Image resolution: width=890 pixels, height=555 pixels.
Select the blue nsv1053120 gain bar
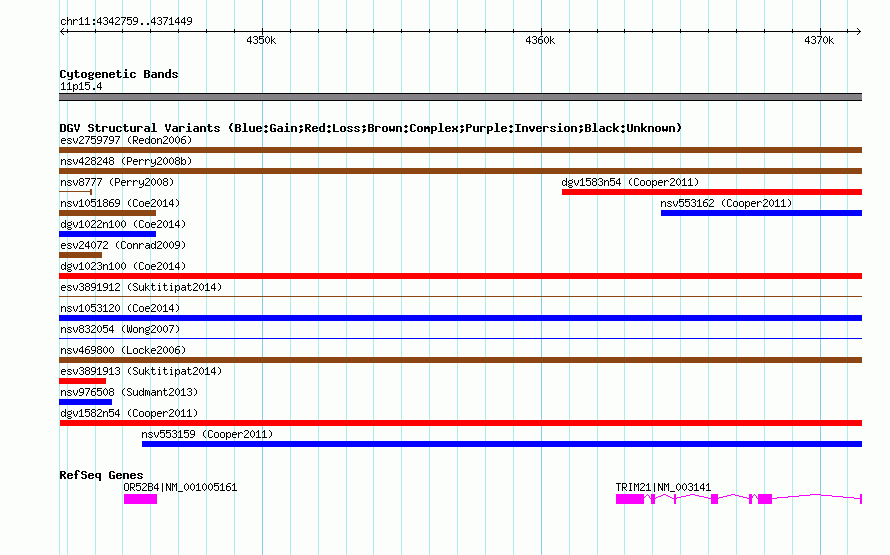coord(460,318)
